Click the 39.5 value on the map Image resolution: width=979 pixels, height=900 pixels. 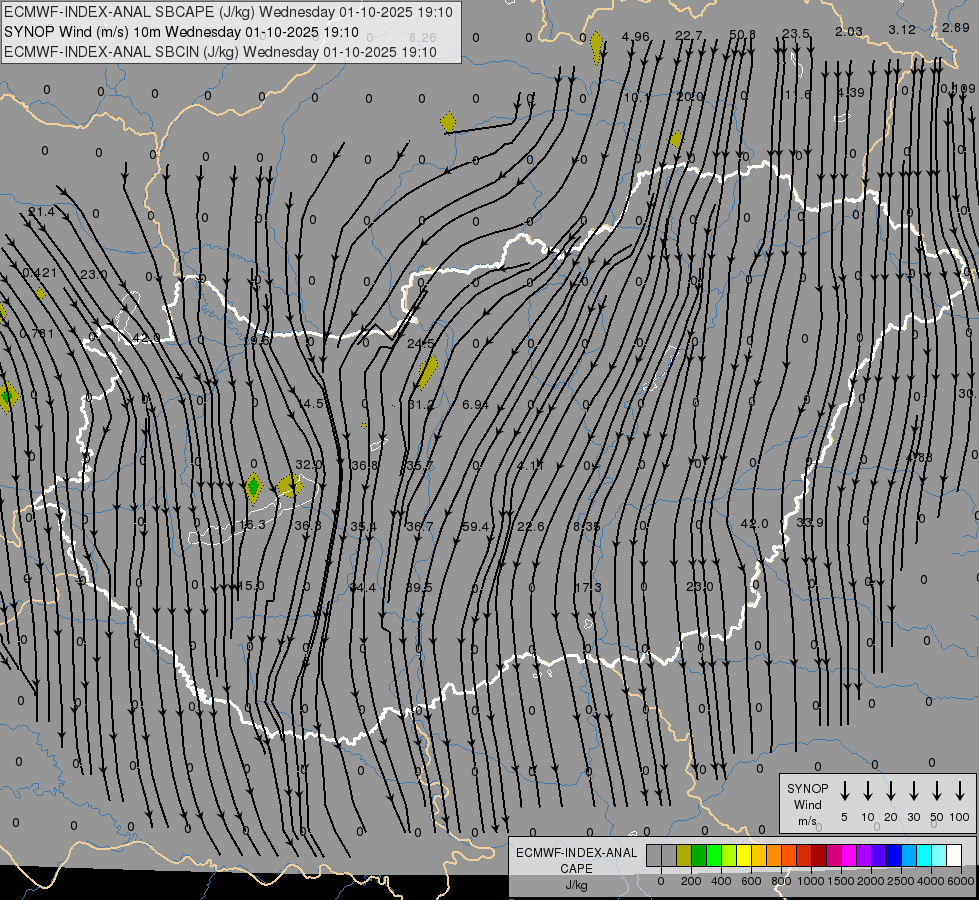pyautogui.click(x=419, y=588)
